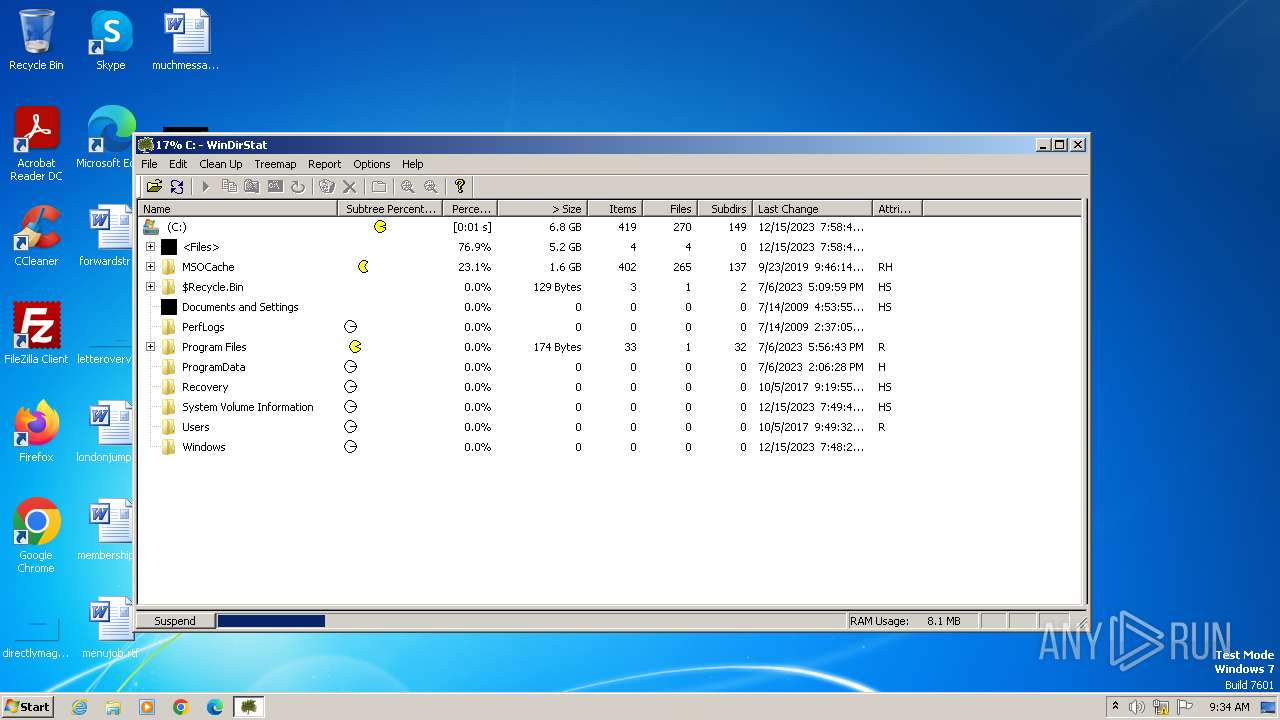Screen dimensions: 1280x720
Task: Click the scan progress bar in the status bar
Action: [531, 621]
